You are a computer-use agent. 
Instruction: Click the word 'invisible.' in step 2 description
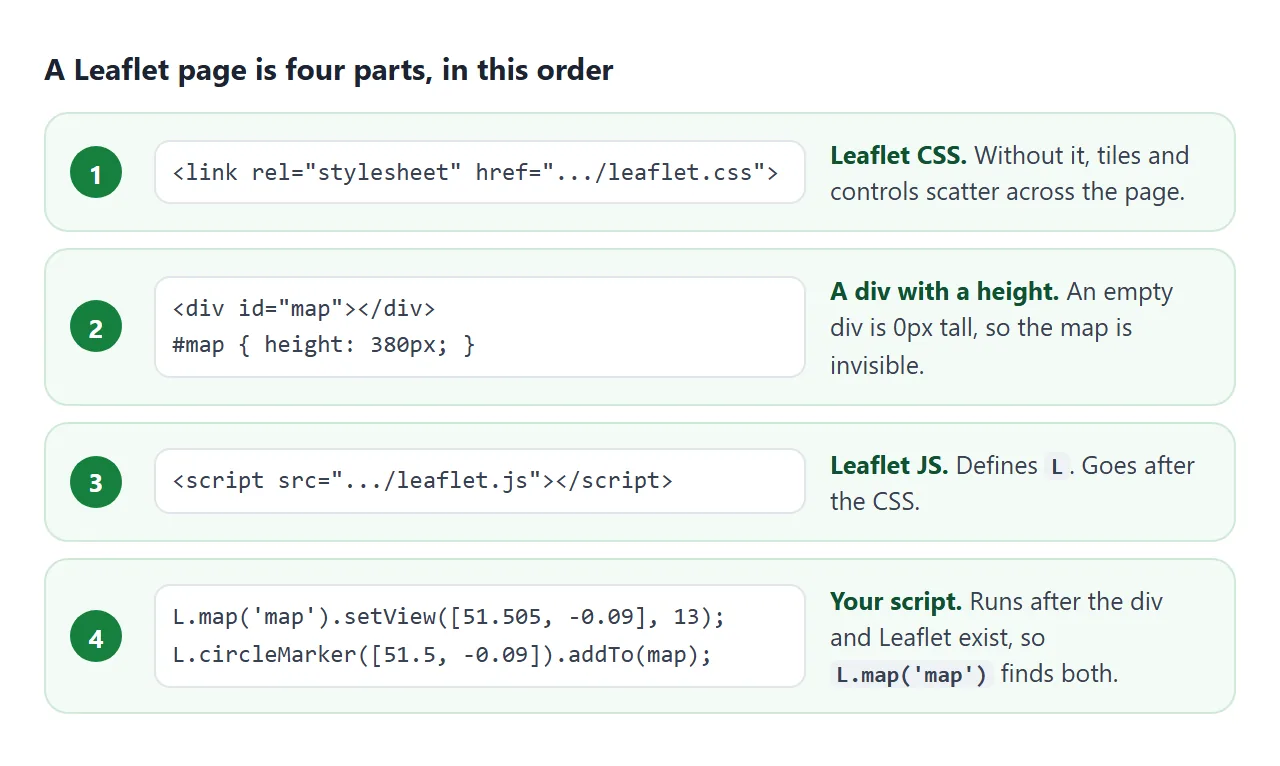coord(877,365)
